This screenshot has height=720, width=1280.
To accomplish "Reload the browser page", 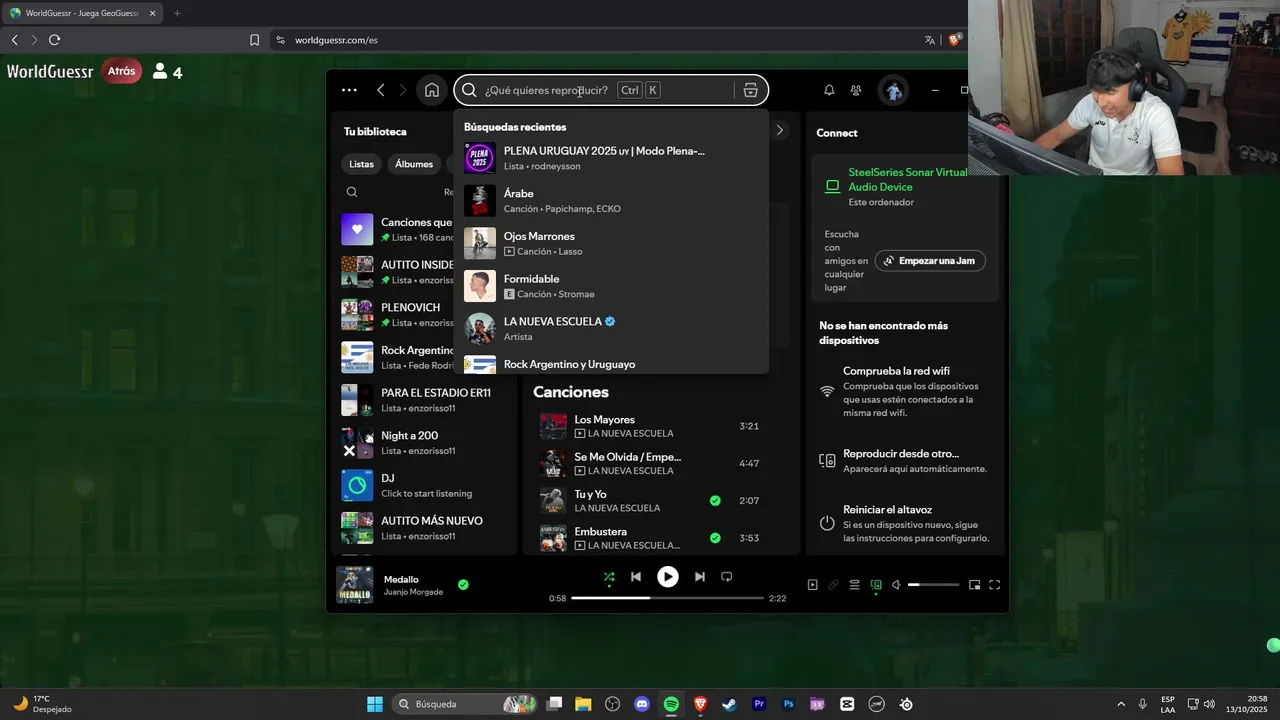I will coord(54,40).
